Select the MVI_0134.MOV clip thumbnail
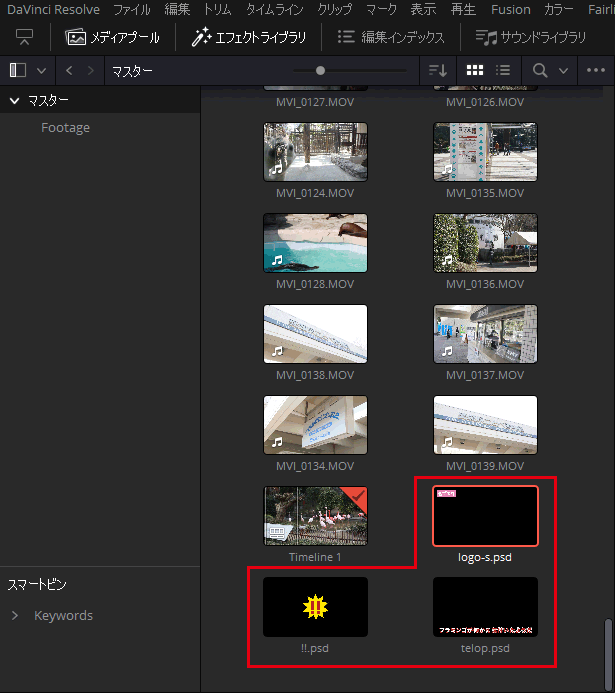This screenshot has width=615, height=693. 315,425
